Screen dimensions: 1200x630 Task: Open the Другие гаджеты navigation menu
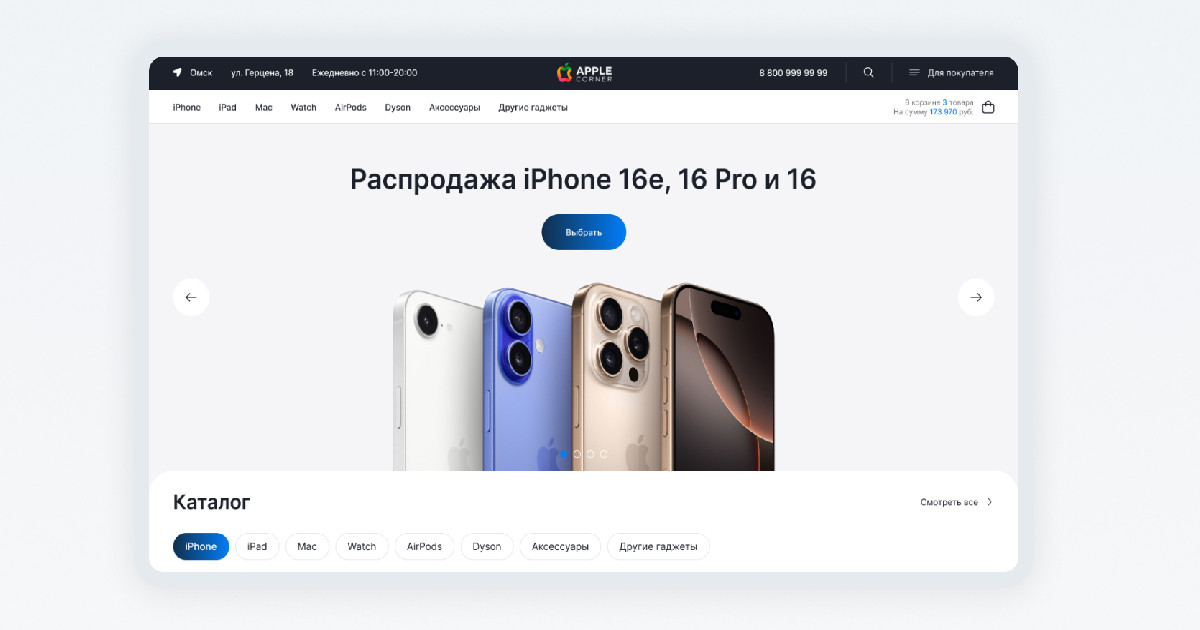pyautogui.click(x=533, y=108)
